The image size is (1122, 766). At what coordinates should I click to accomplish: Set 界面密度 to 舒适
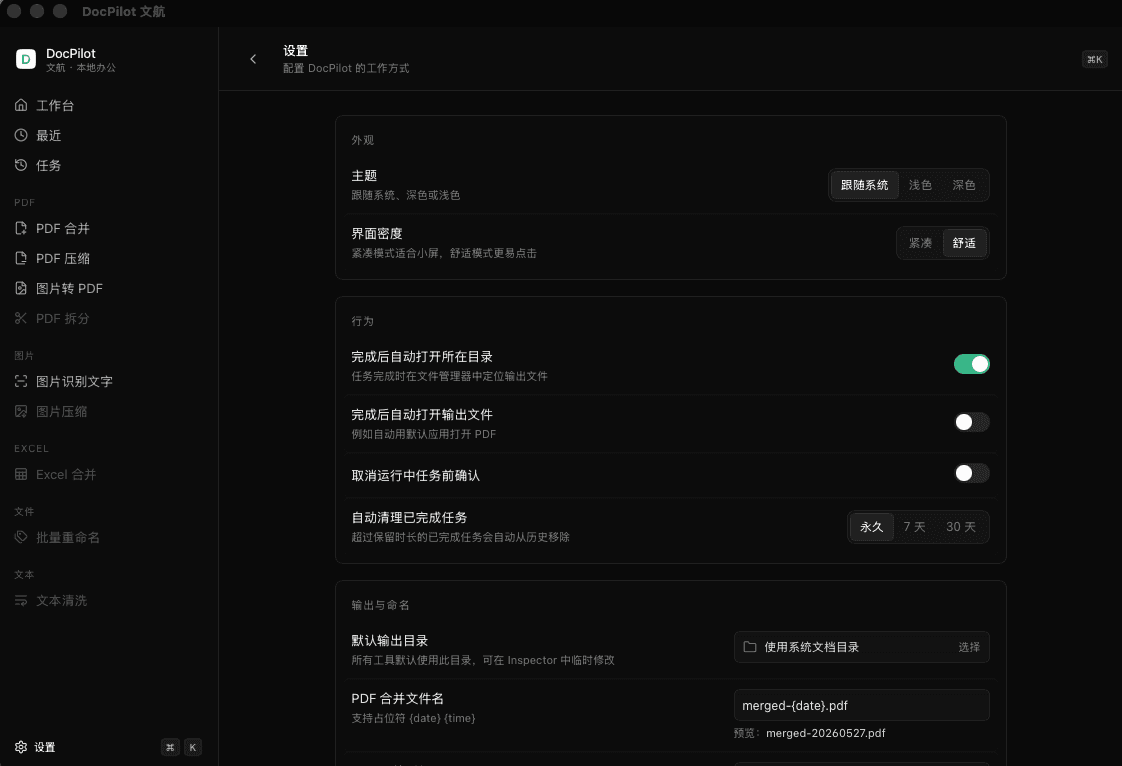[964, 243]
